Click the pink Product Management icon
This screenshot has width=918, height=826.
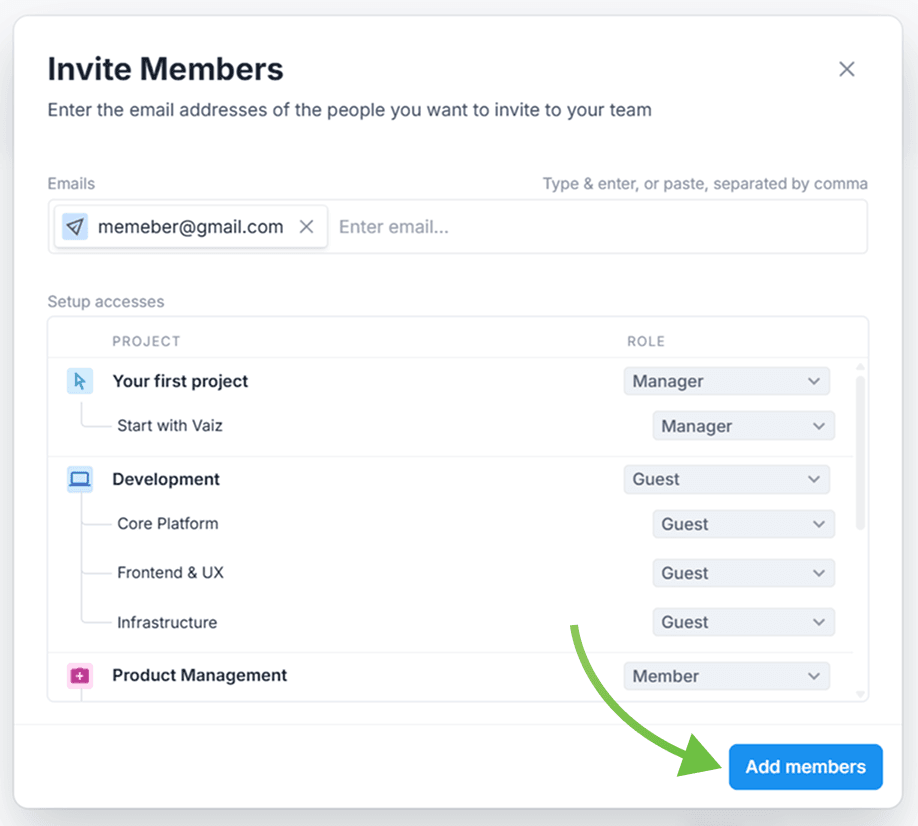click(x=80, y=676)
